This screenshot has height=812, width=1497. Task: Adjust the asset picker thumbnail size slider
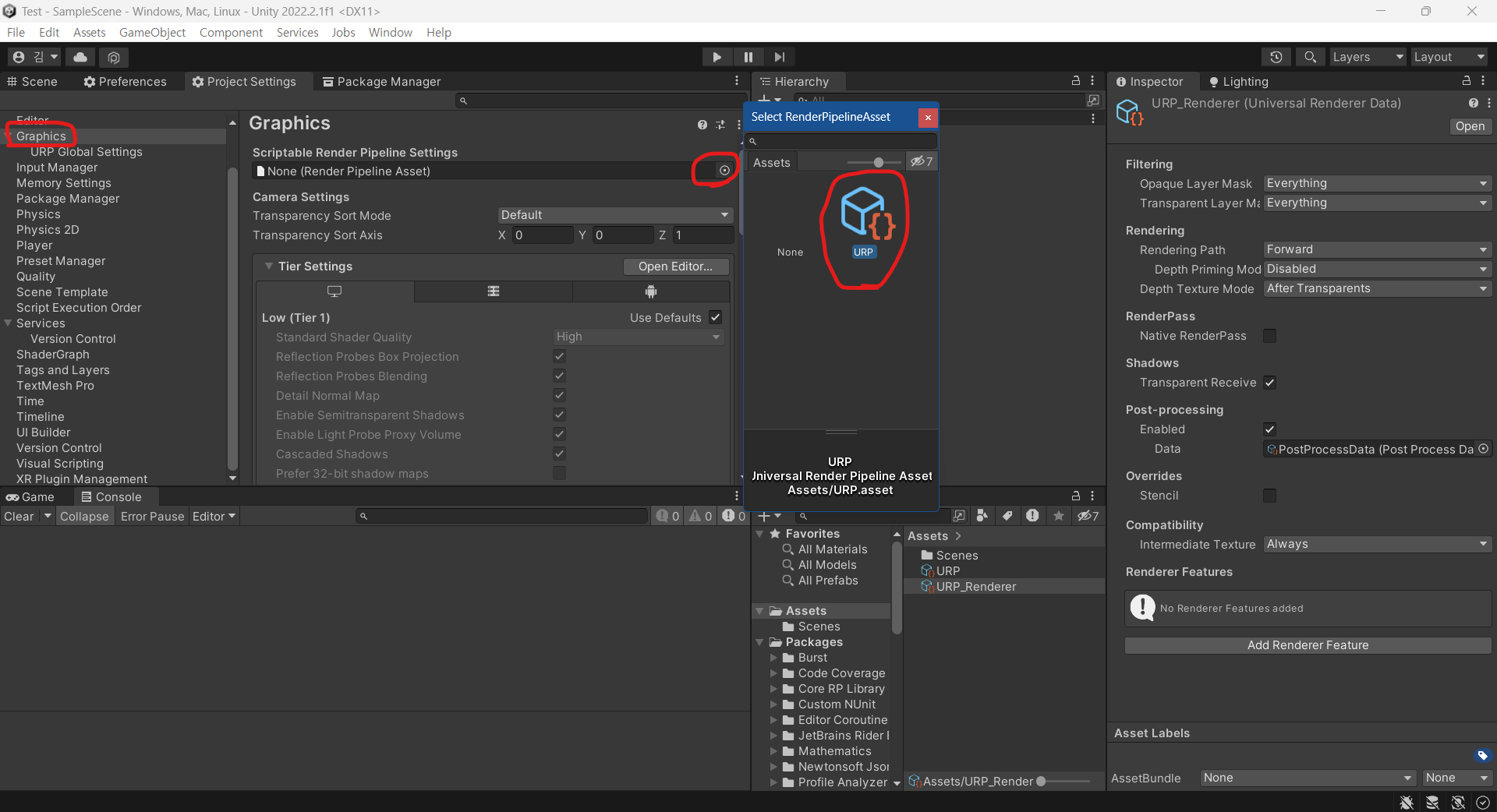point(878,162)
